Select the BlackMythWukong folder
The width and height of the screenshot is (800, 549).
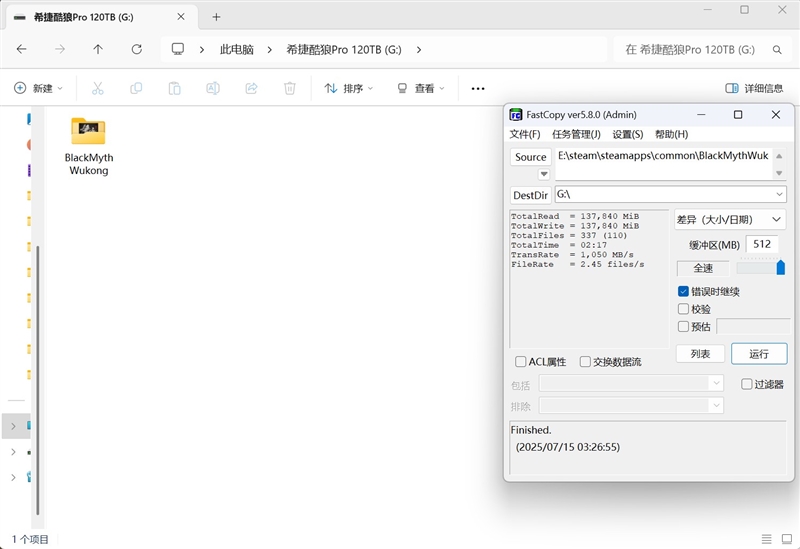pyautogui.click(x=89, y=146)
